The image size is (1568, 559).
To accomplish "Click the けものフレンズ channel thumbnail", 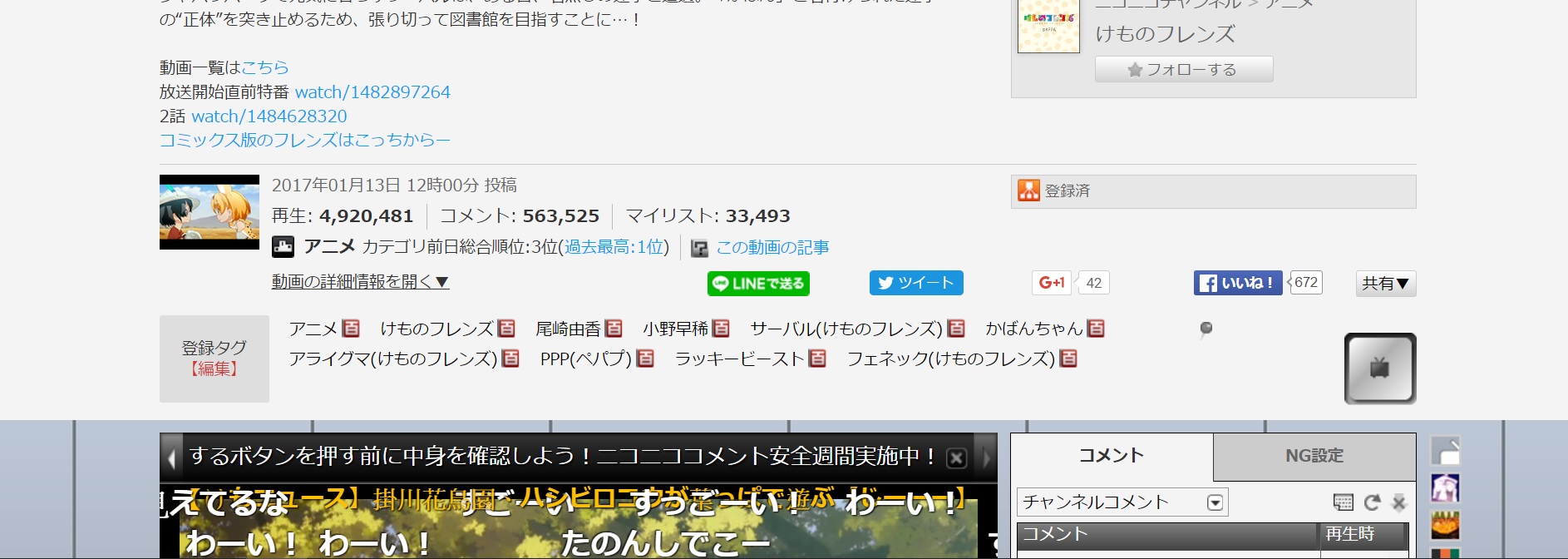I will (x=1048, y=25).
